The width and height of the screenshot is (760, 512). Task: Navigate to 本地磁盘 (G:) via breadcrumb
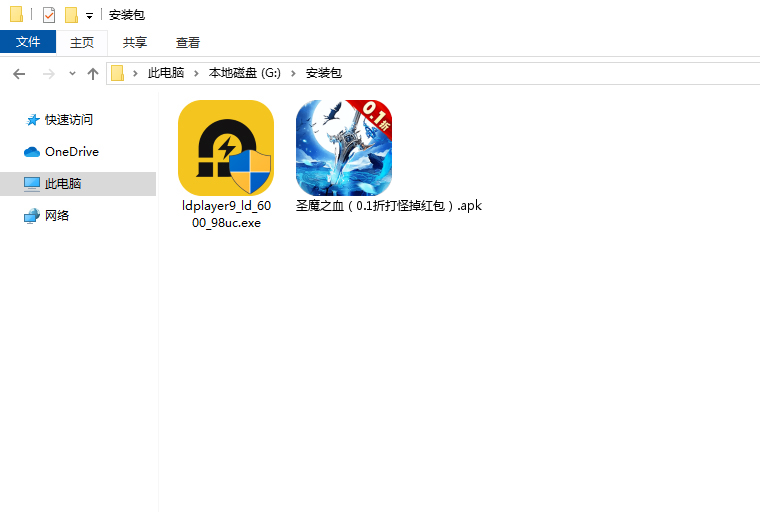(245, 73)
